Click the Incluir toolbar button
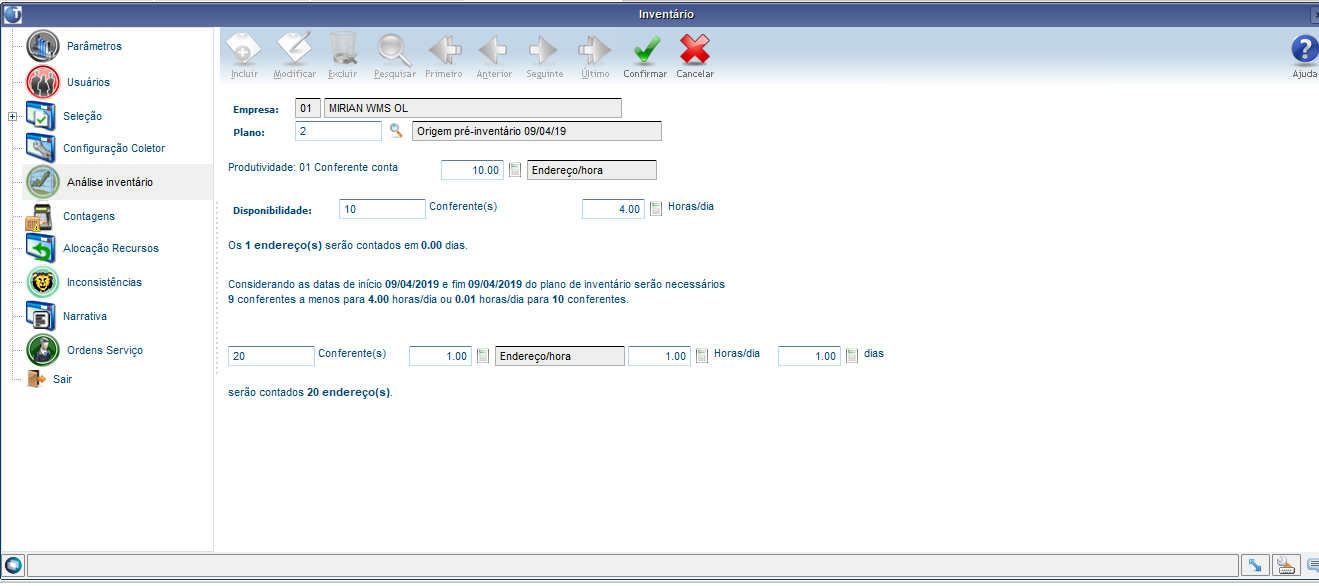The height and width of the screenshot is (586, 1319). coord(244,55)
